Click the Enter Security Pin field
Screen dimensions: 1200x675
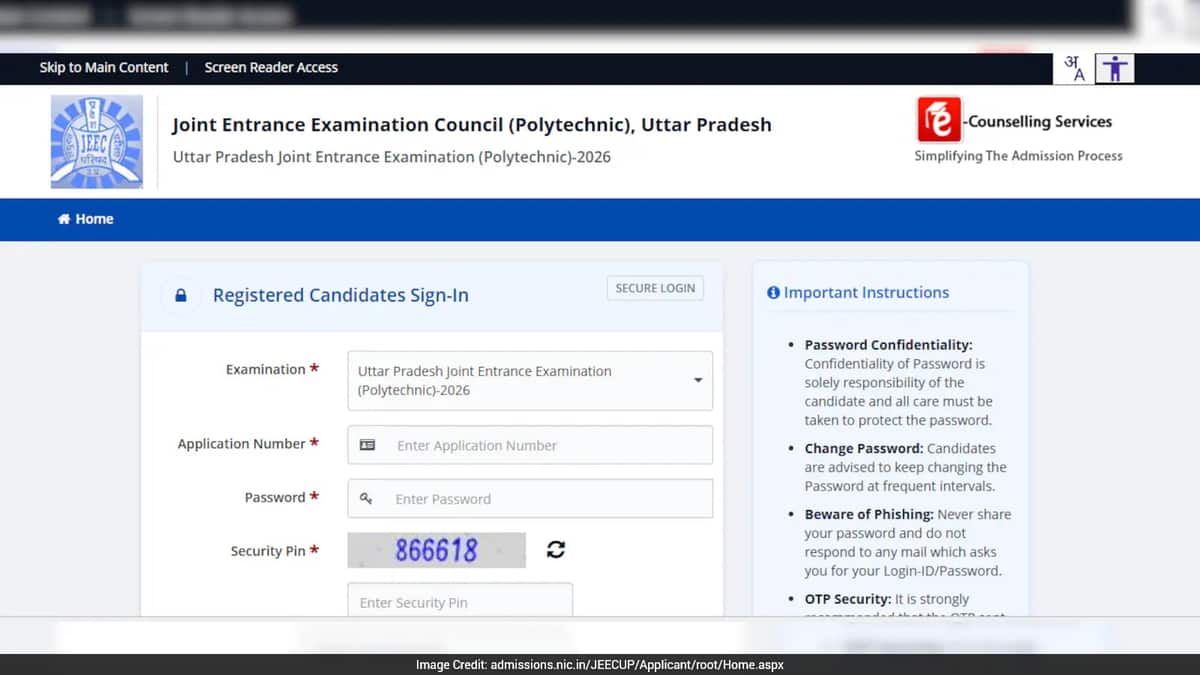(460, 602)
